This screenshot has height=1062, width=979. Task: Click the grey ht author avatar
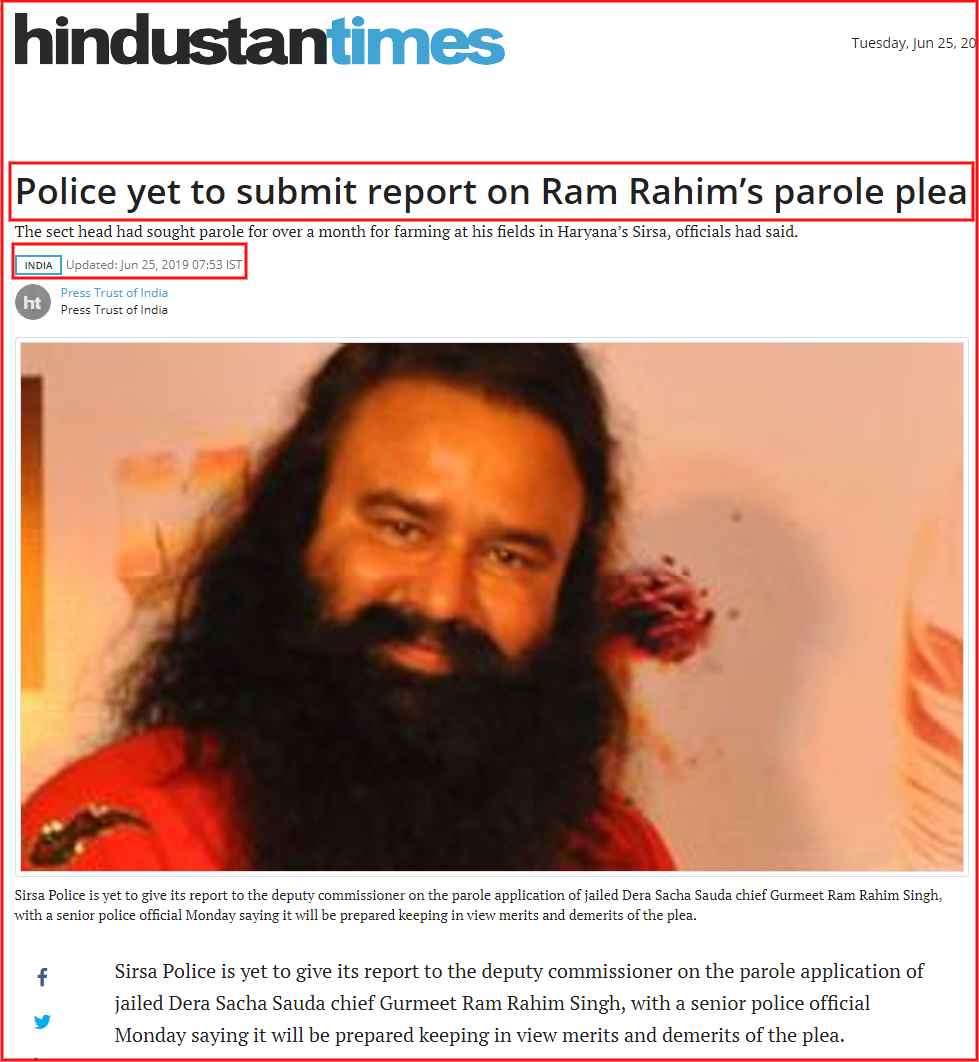point(33,302)
